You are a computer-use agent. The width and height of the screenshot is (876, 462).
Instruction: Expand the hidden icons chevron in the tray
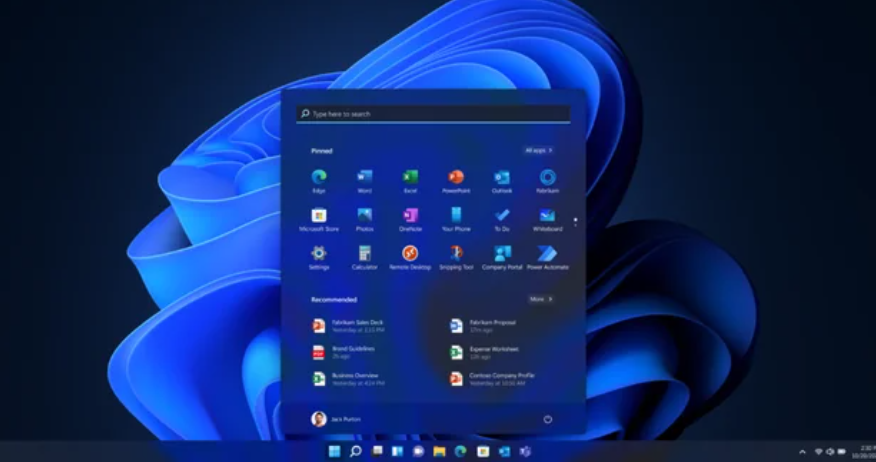pos(802,451)
